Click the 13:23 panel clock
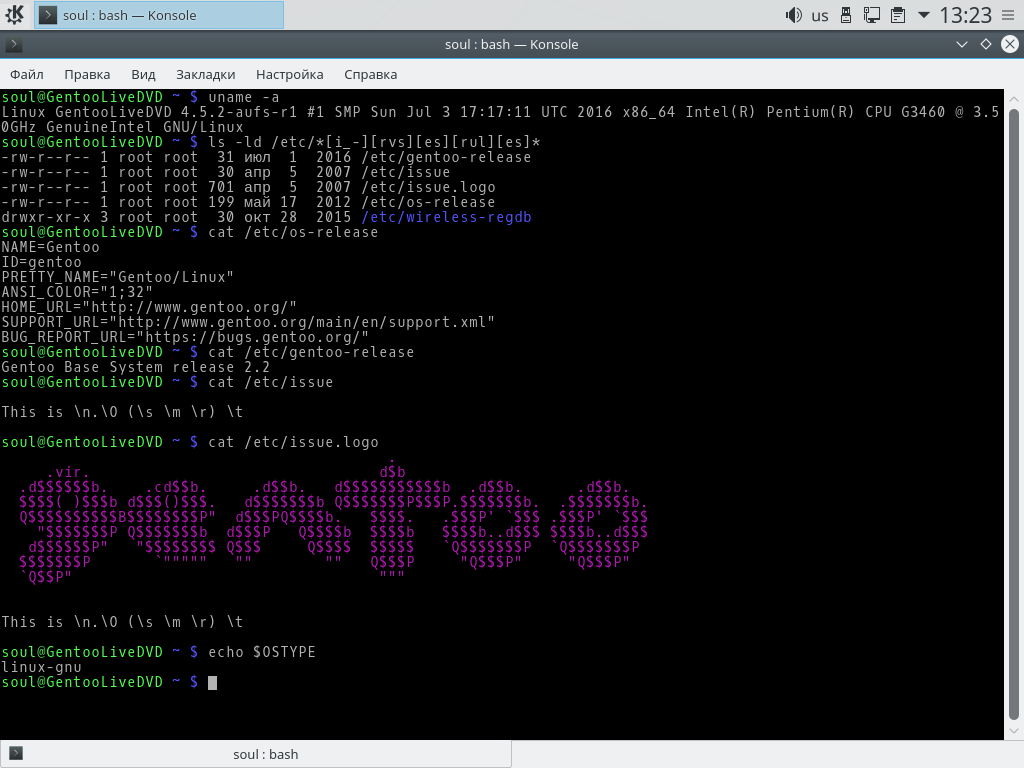1024x768 pixels. pos(965,15)
